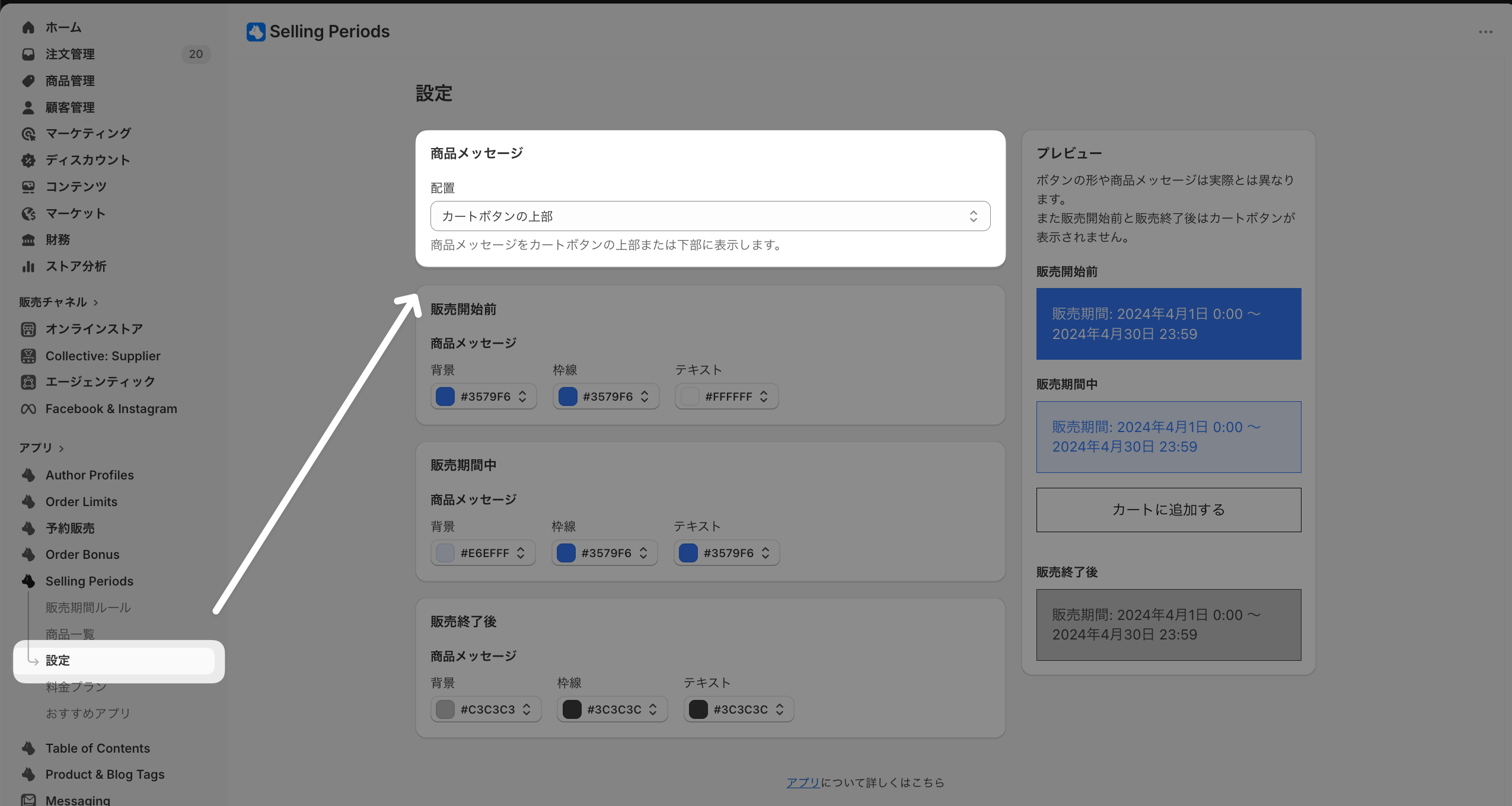Go to おすすめアプリ submenu
1512x806 pixels.
click(88, 713)
